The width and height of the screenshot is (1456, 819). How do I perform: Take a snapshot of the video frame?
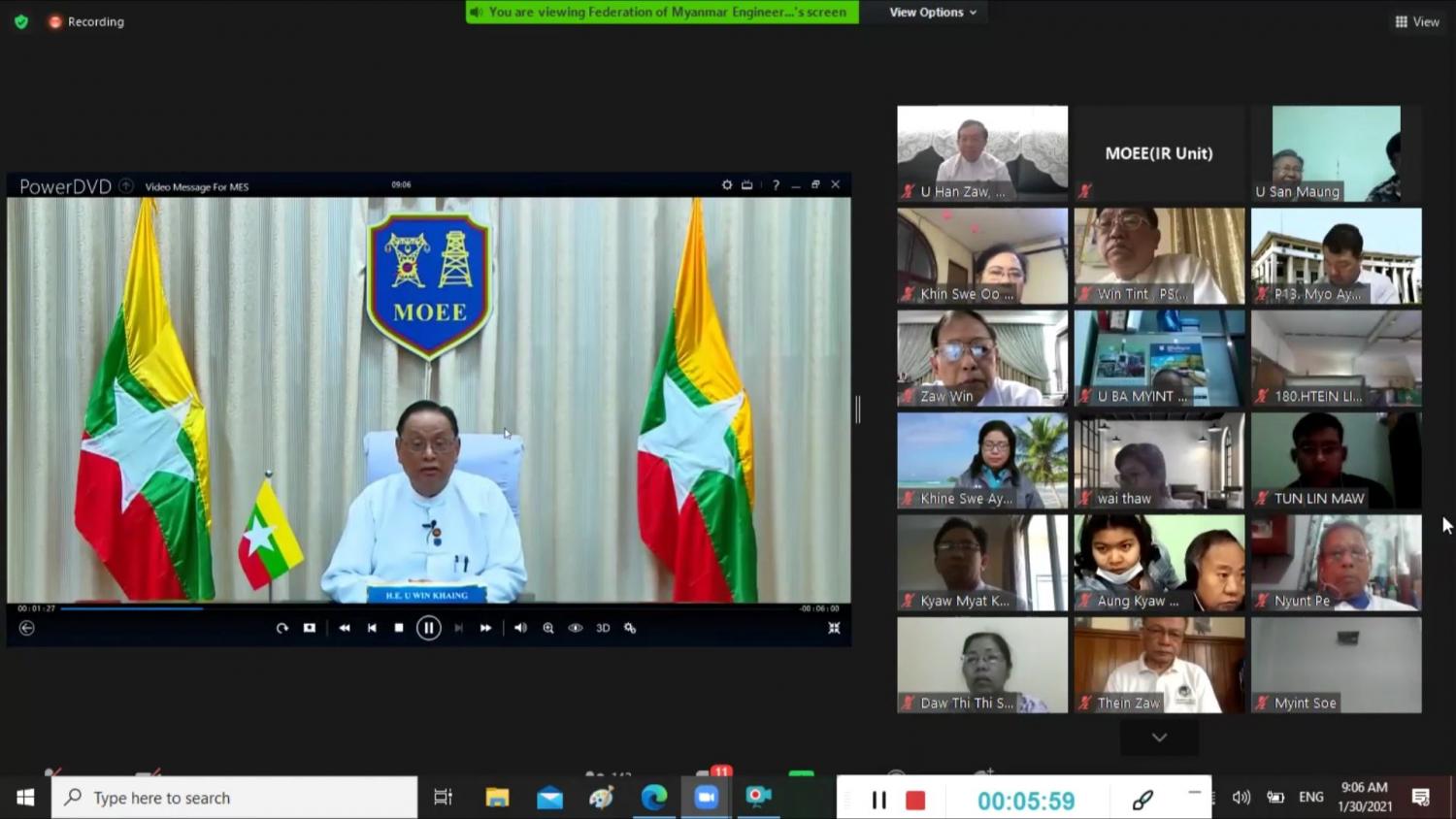click(310, 628)
